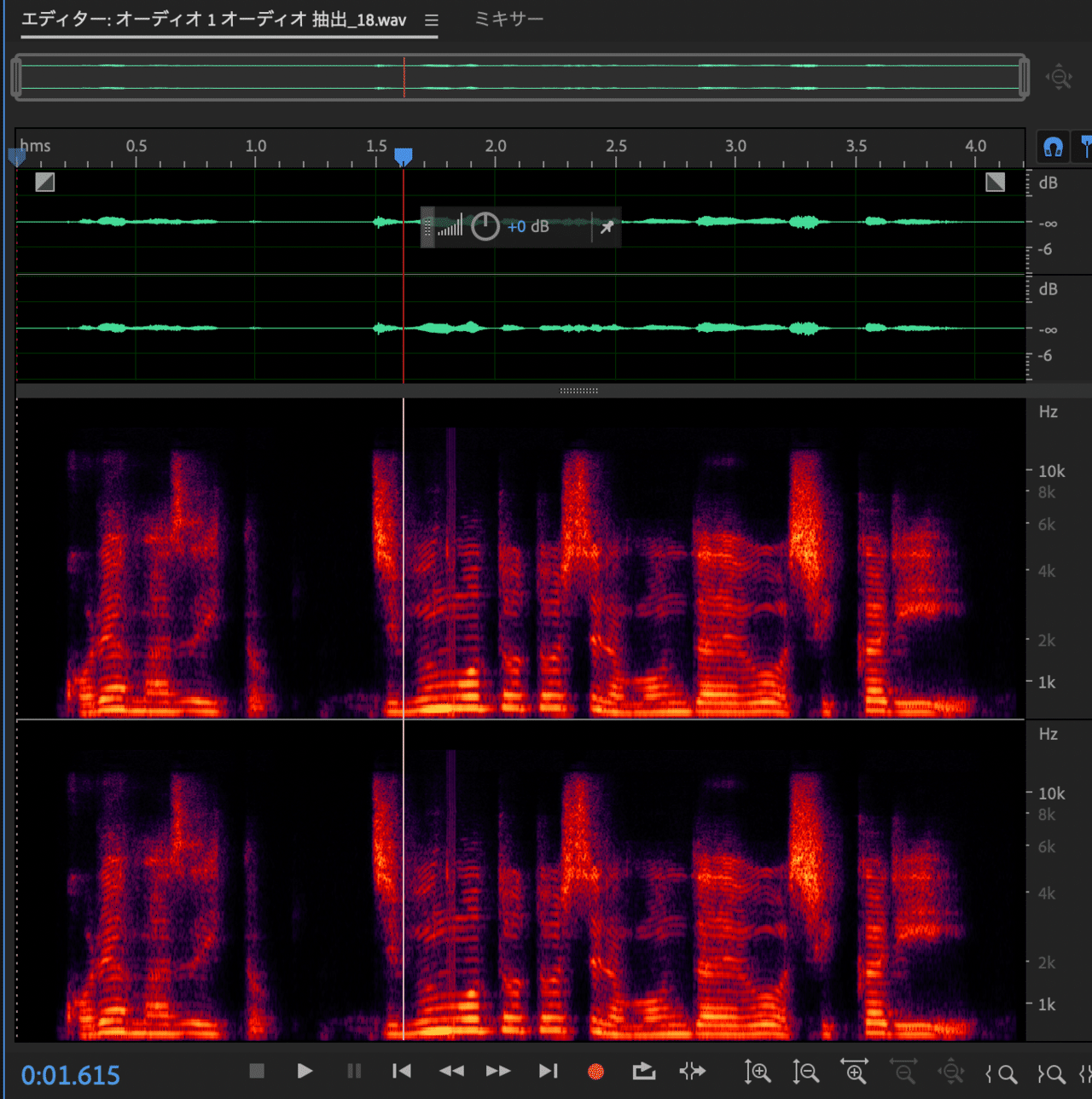1092x1099 pixels.
Task: Click the 1k label on lower frequency scale
Action: click(1047, 1004)
